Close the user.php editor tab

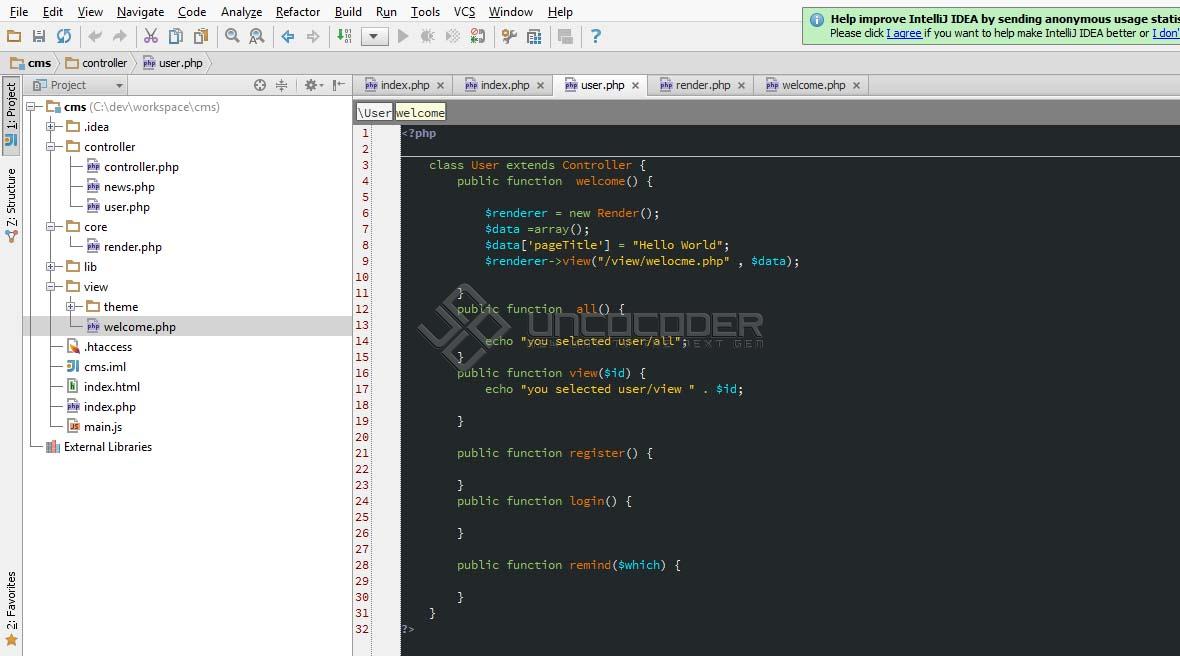pos(635,86)
